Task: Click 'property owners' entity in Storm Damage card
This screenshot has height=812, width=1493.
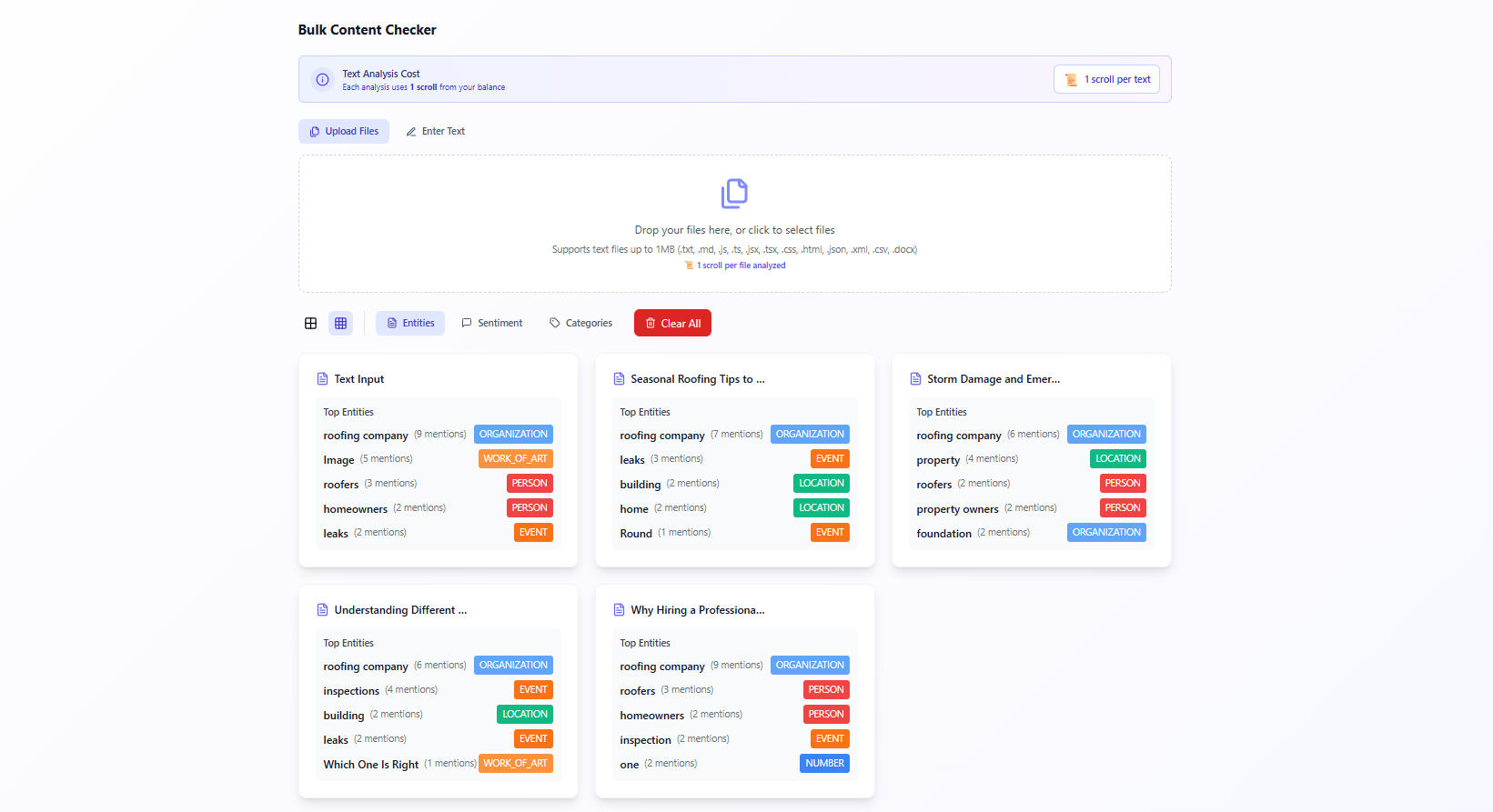Action: pos(957,509)
